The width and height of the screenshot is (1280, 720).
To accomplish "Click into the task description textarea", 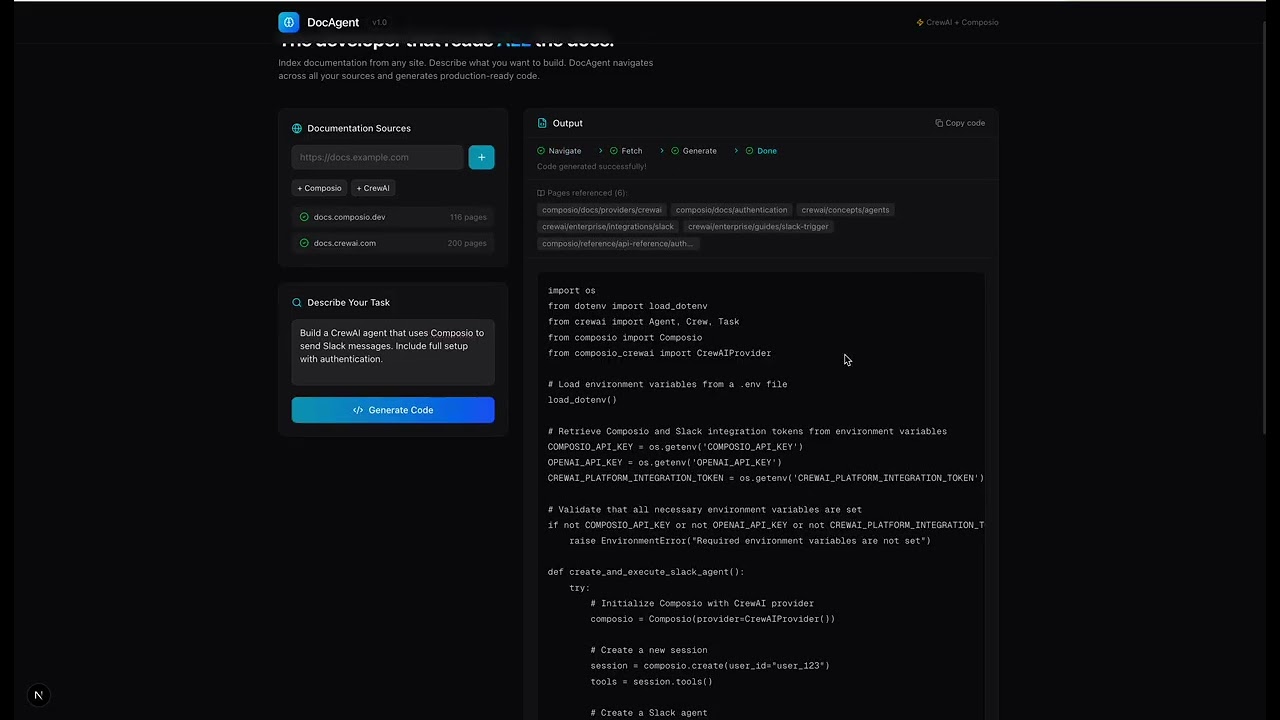I will pyautogui.click(x=393, y=352).
